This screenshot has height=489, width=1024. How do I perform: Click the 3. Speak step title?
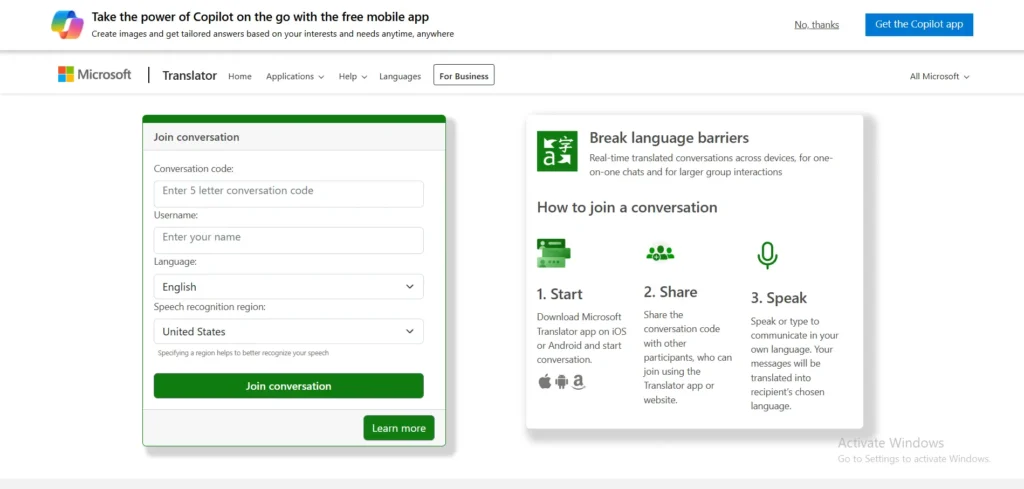[778, 298]
